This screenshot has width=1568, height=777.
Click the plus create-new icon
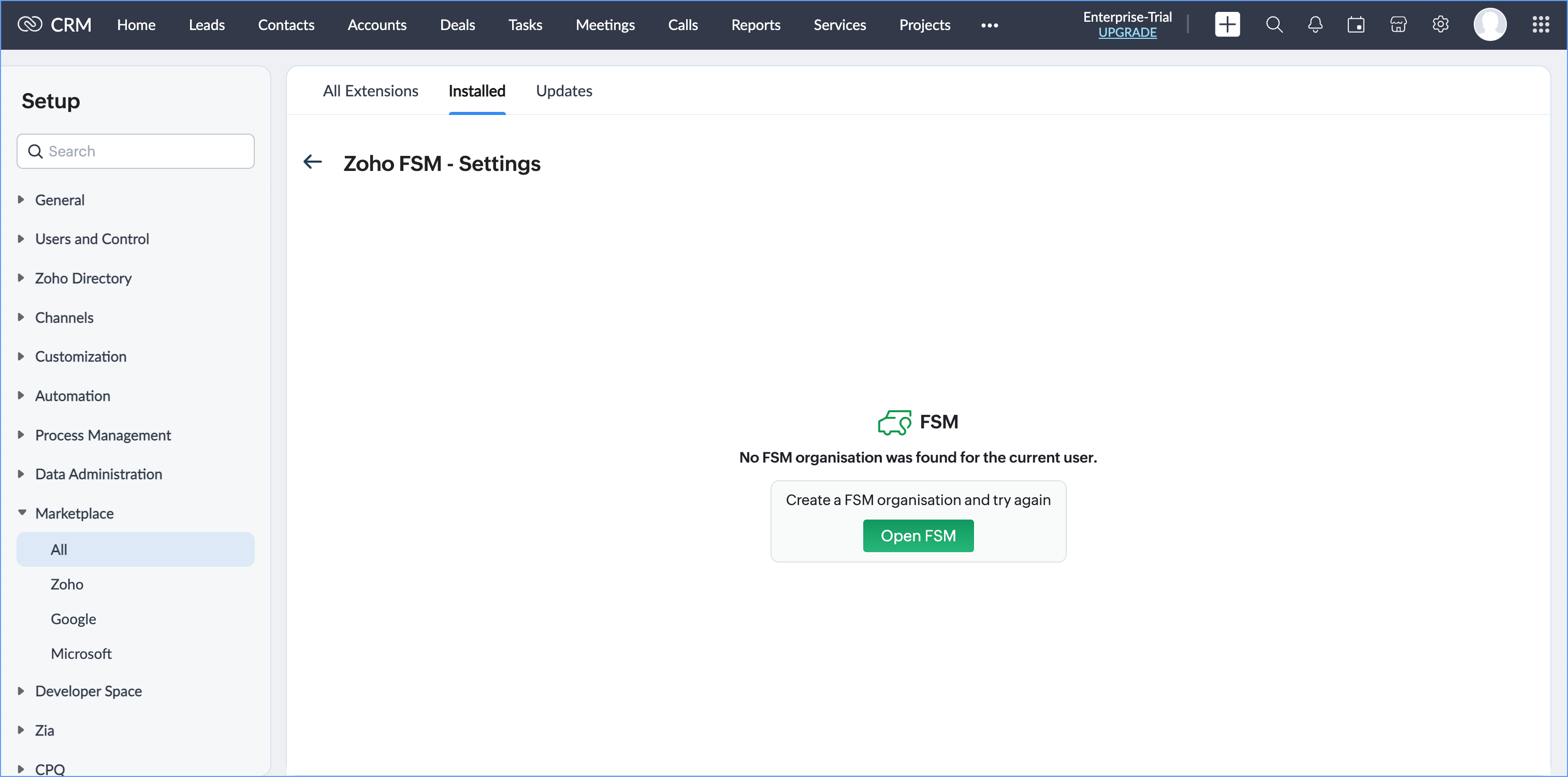click(1227, 25)
